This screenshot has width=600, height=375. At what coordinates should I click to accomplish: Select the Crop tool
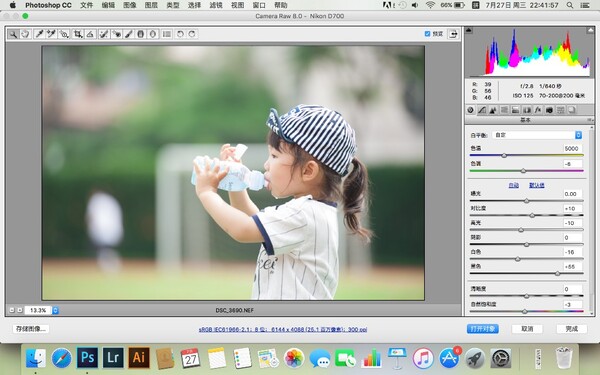(78, 34)
